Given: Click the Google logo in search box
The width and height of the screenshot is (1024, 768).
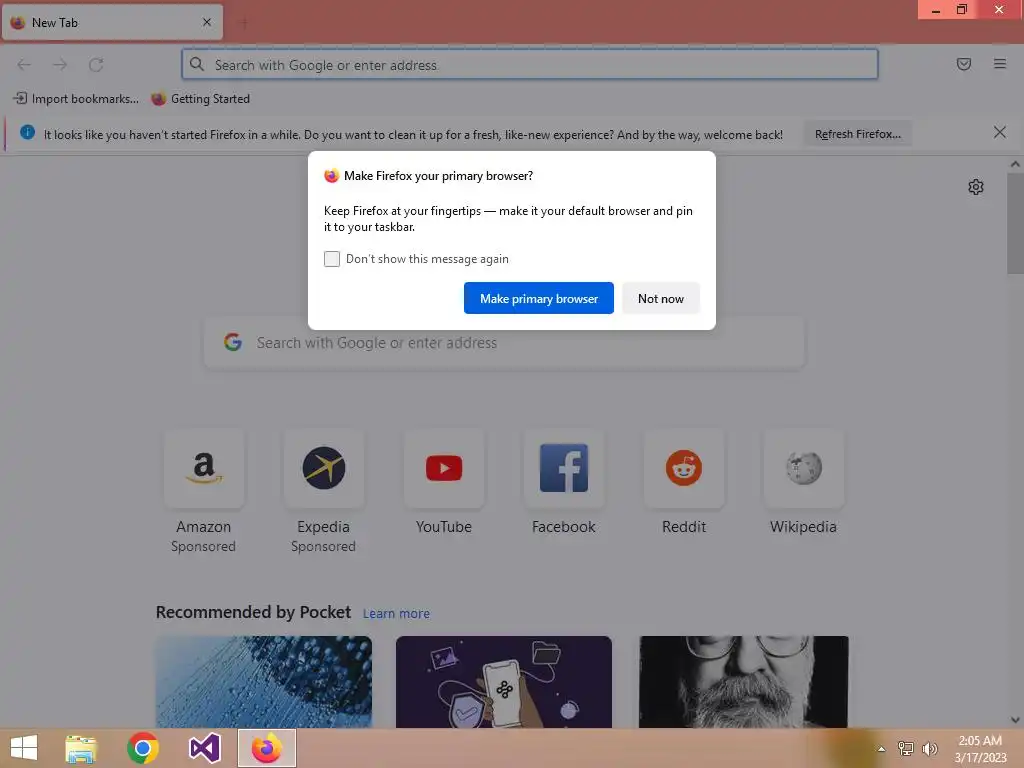Looking at the screenshot, I should coord(233,342).
